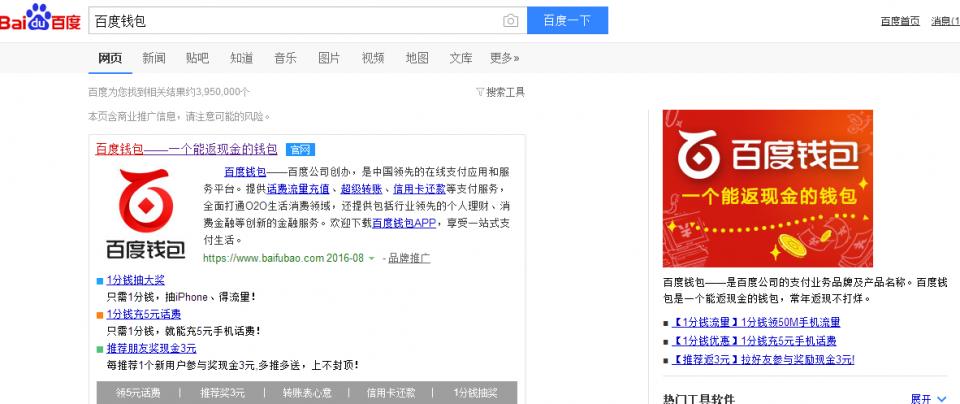Screen dimensions: 960x404
Task: Click text 只需1分钱，抽iPhone、得流量!
Action: 181,297
